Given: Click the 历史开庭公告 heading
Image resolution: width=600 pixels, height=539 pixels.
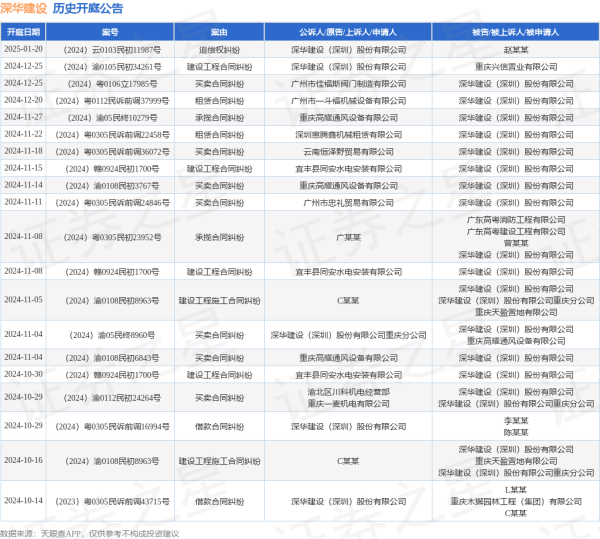Looking at the screenshot, I should 88,8.
